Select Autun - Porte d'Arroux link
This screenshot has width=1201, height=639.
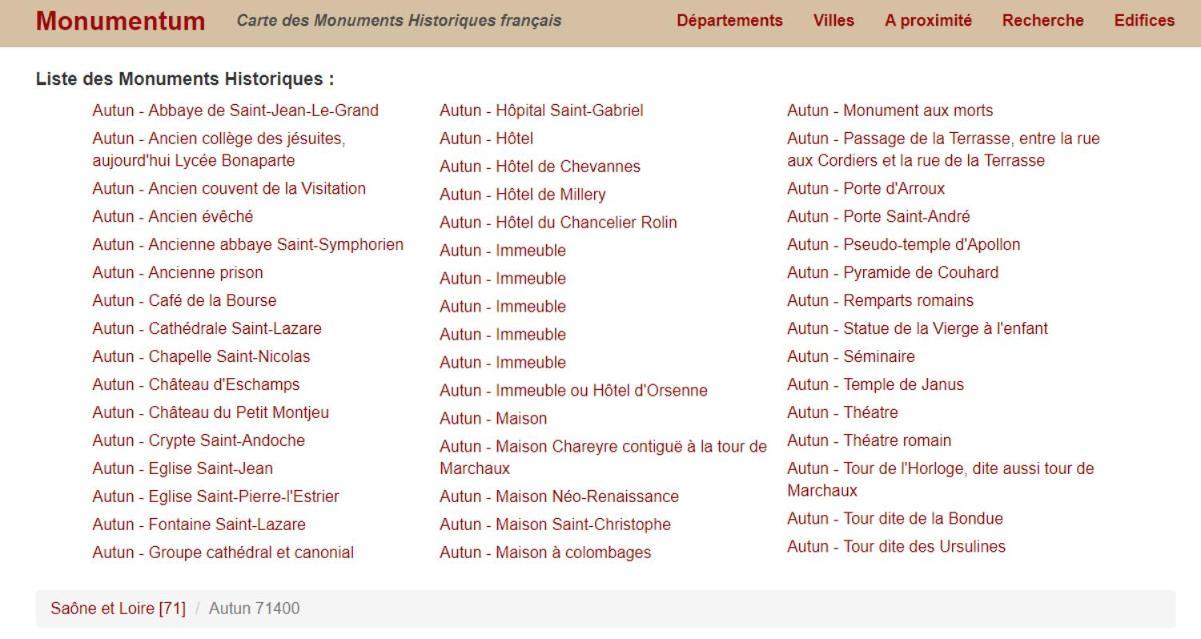(866, 188)
